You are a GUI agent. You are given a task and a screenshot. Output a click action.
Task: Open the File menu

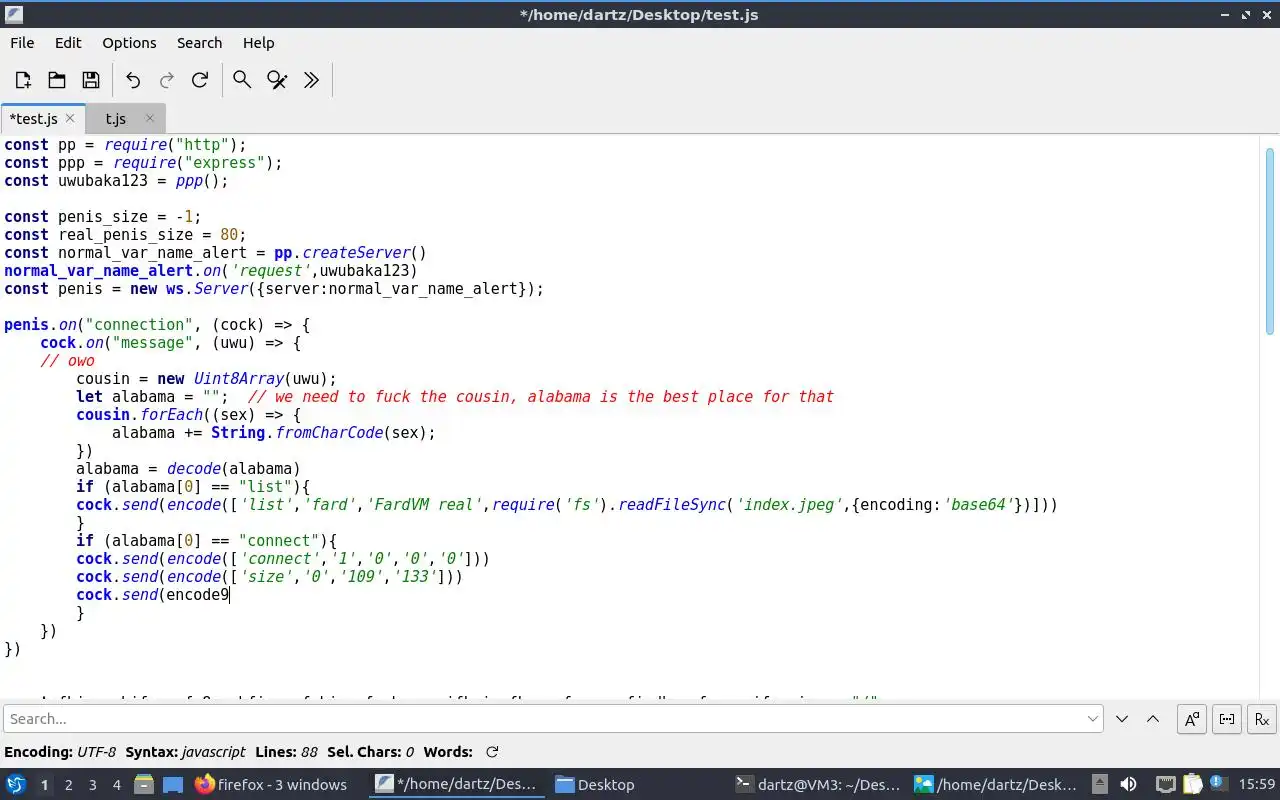click(22, 43)
